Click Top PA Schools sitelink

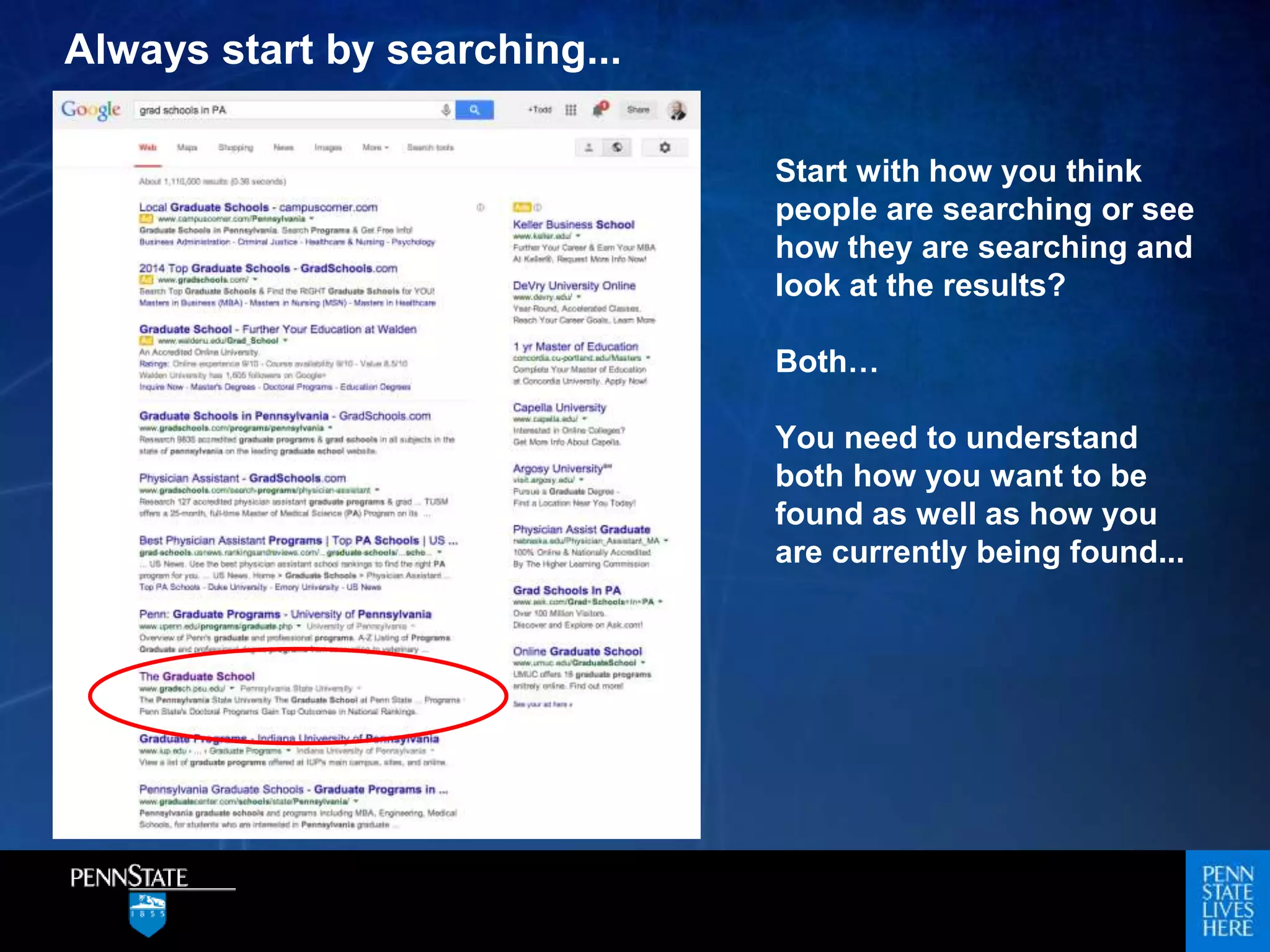coord(169,587)
